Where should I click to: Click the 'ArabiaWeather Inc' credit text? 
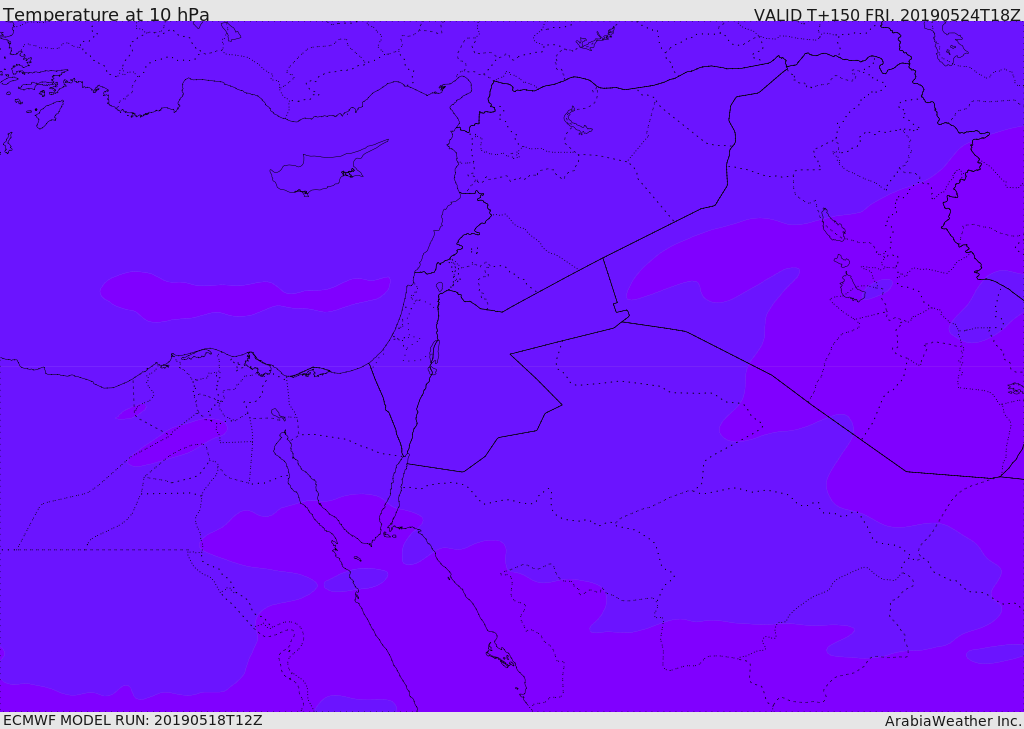952,721
